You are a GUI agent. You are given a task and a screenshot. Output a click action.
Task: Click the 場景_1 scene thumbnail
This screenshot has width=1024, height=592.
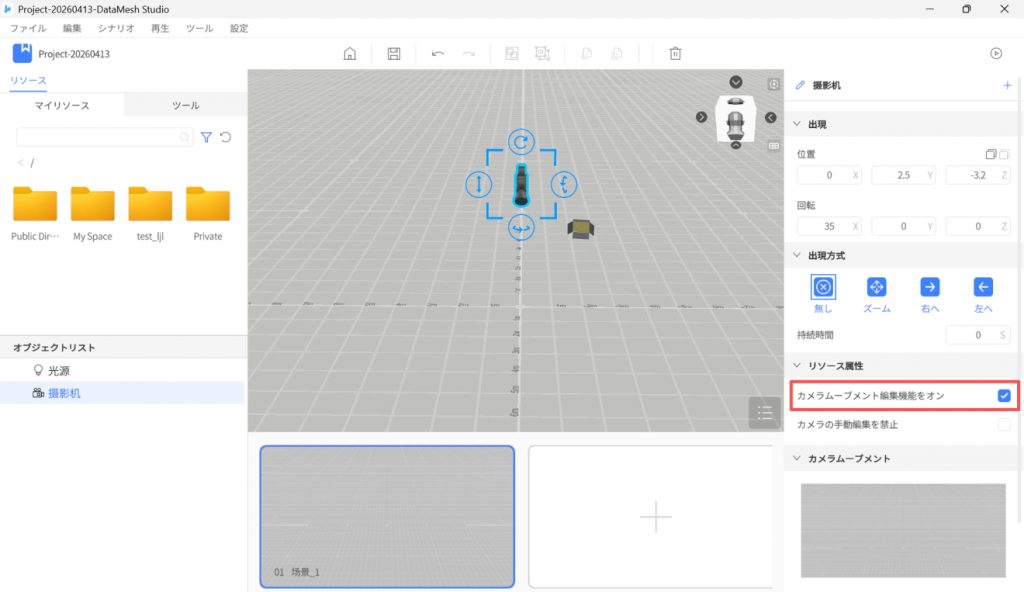[x=387, y=516]
